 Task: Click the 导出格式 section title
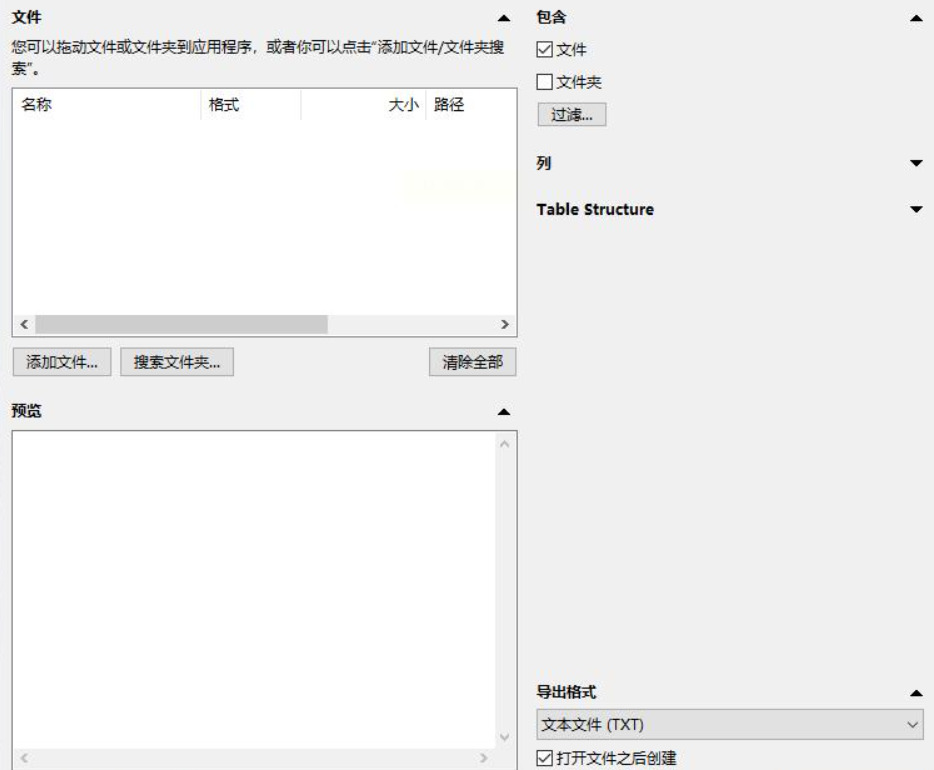pos(566,693)
